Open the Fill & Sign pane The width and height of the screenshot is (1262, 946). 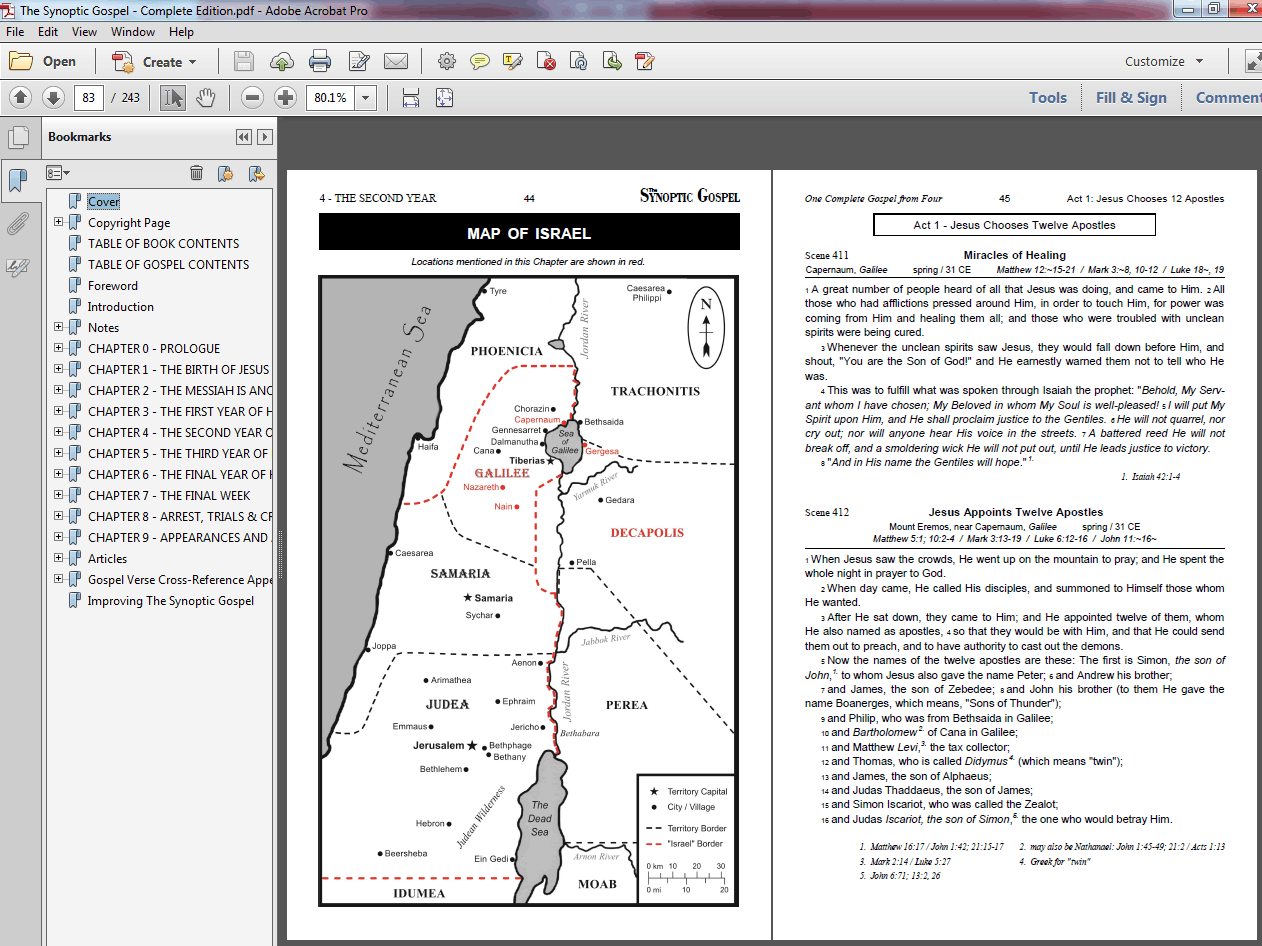pyautogui.click(x=1131, y=97)
